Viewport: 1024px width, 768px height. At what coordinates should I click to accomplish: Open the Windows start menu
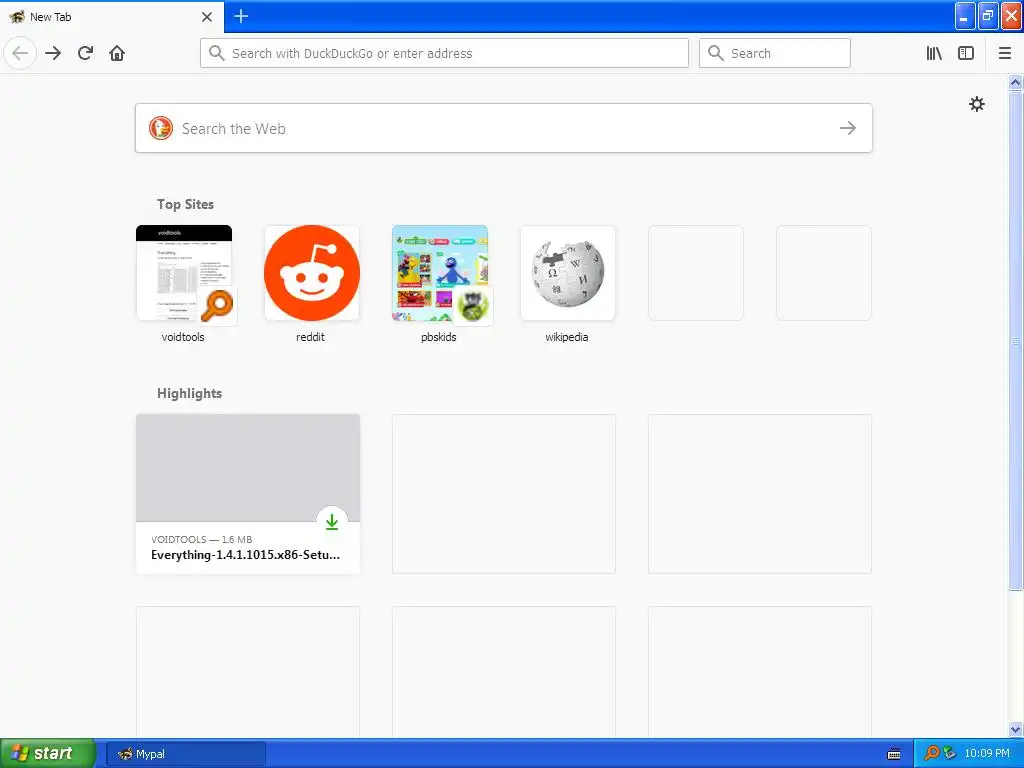[x=48, y=753]
